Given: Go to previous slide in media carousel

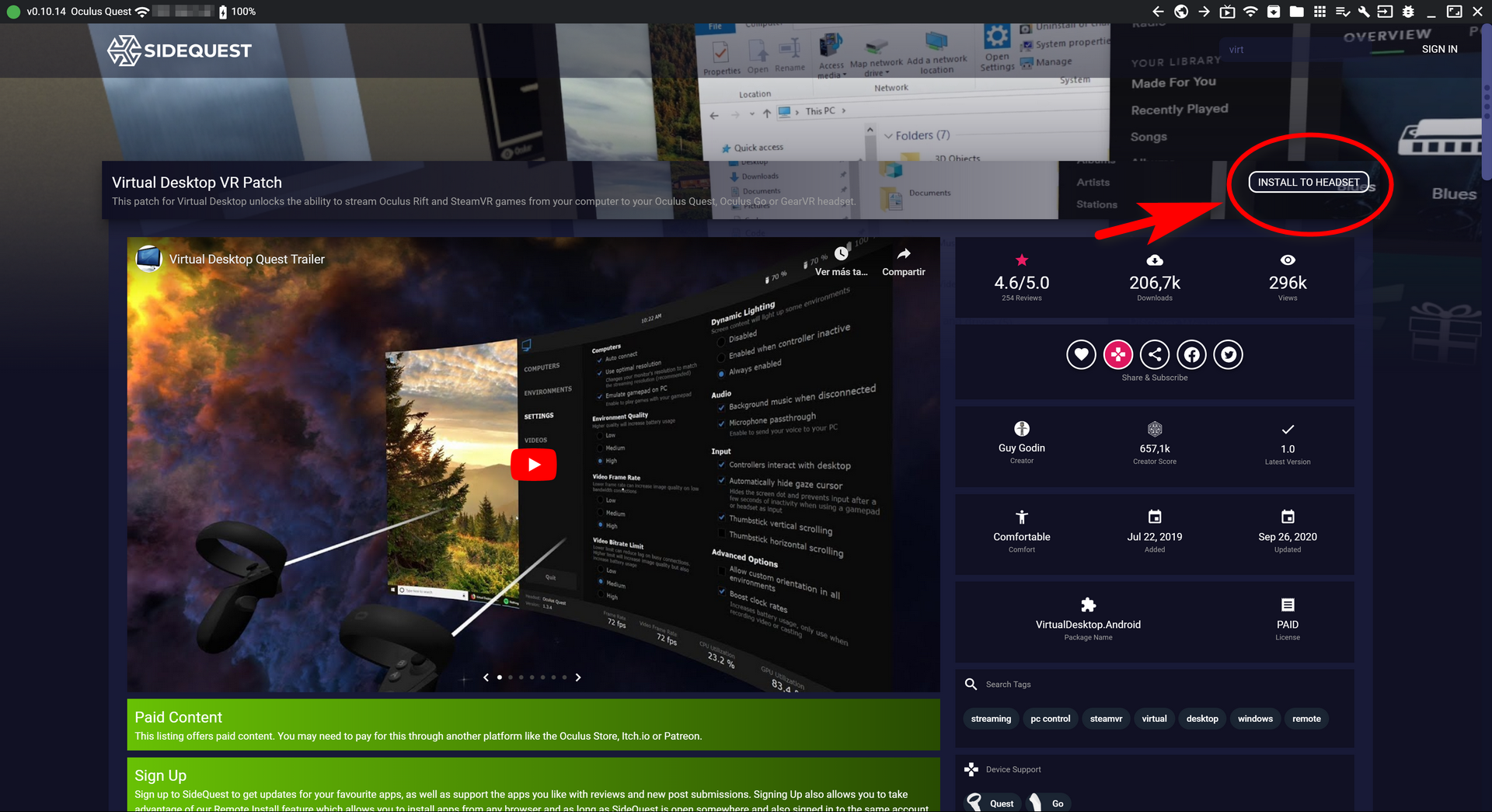Looking at the screenshot, I should coord(486,678).
